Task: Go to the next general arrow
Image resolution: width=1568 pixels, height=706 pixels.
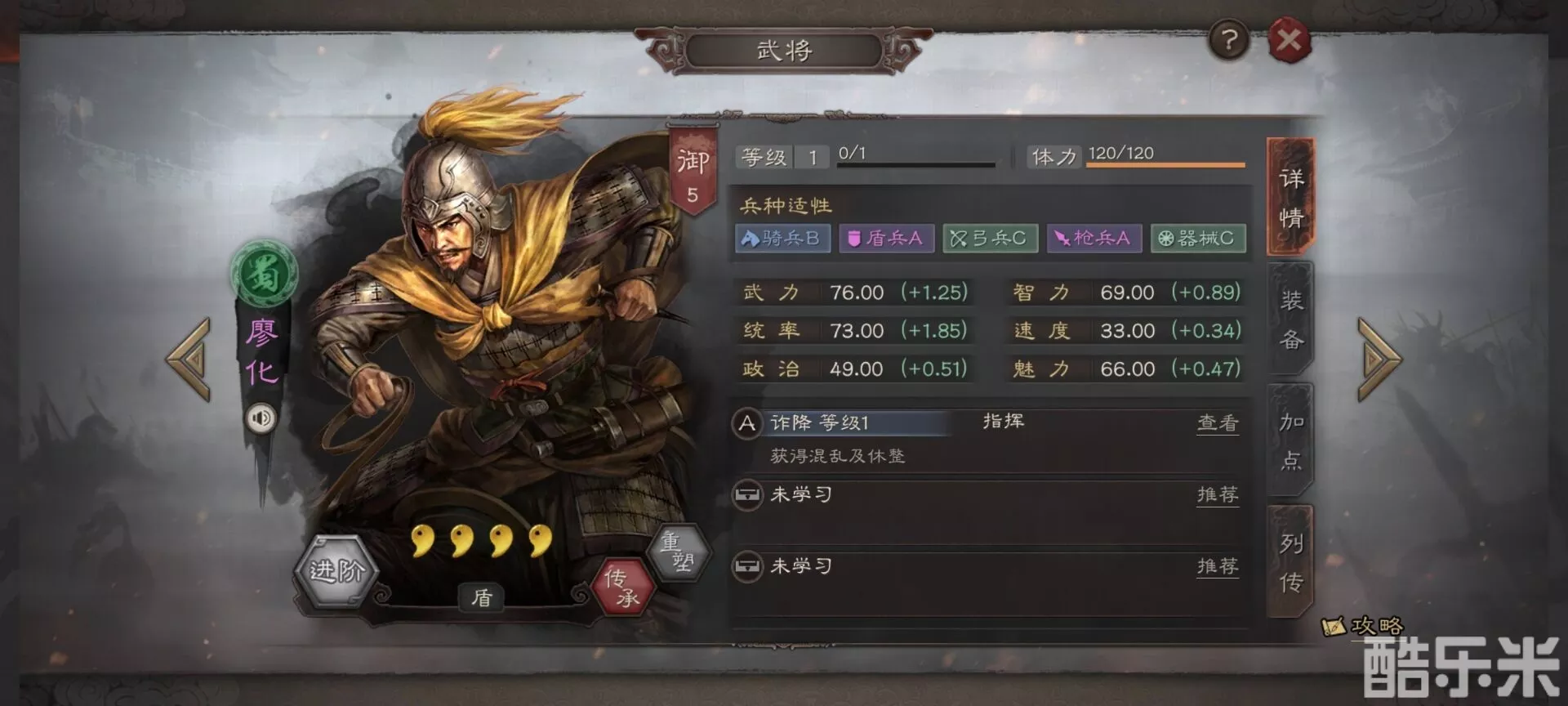Action: point(1379,360)
